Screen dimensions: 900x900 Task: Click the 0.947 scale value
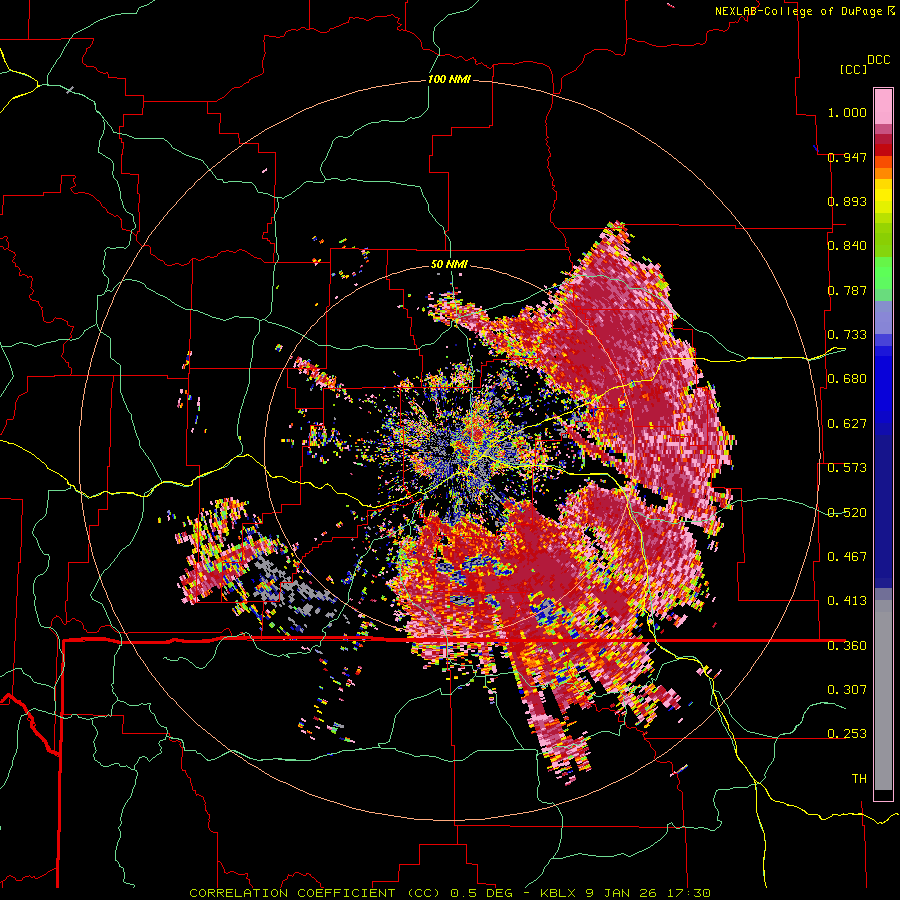click(x=847, y=157)
